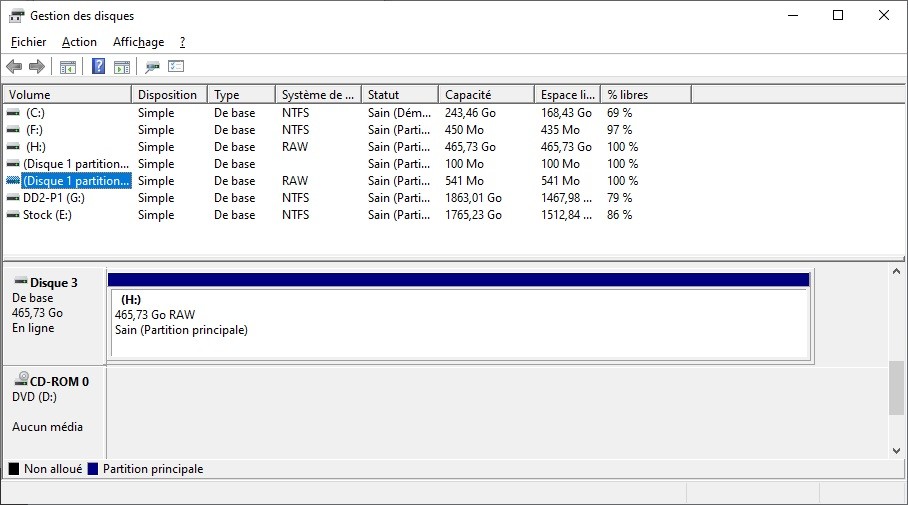Sort the list by Capacité column
Screen dimensions: 908x505
(485, 95)
